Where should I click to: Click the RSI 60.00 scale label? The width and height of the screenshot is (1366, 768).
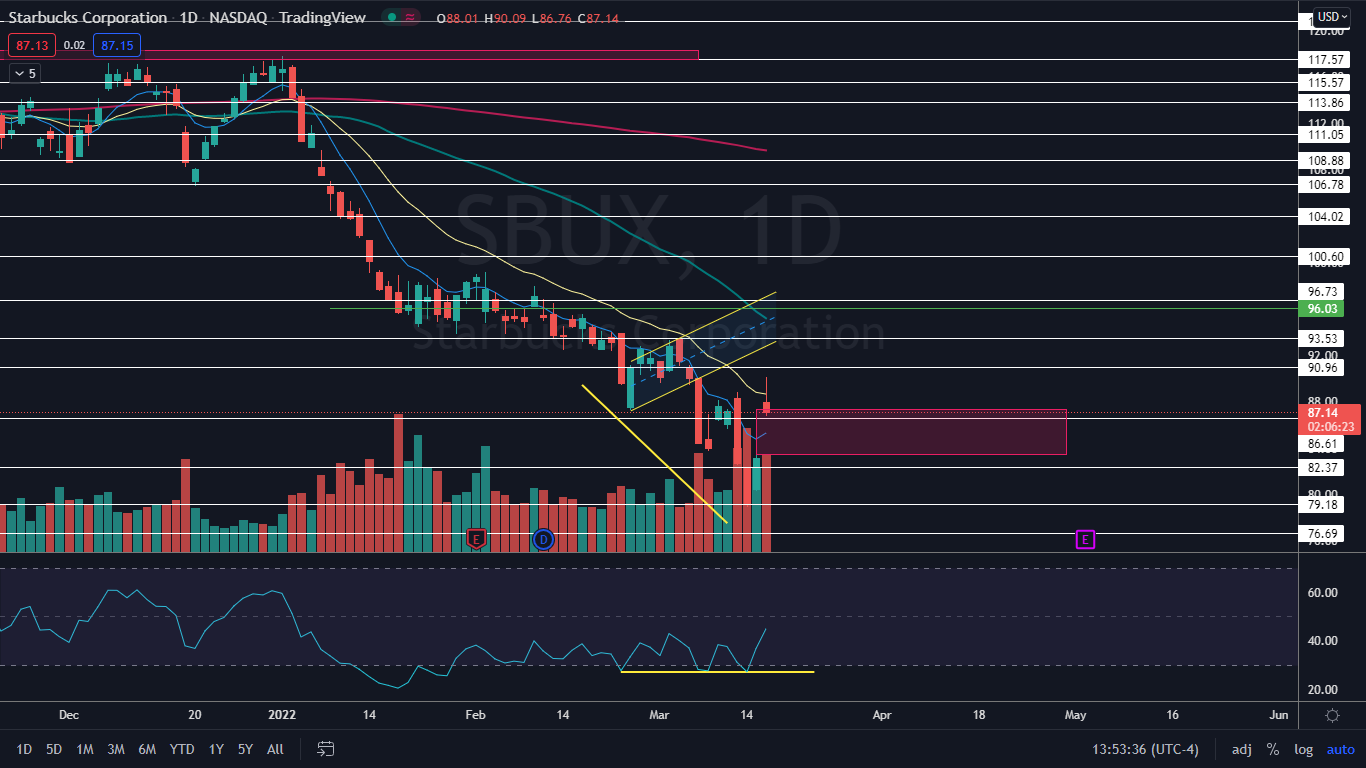(1323, 593)
